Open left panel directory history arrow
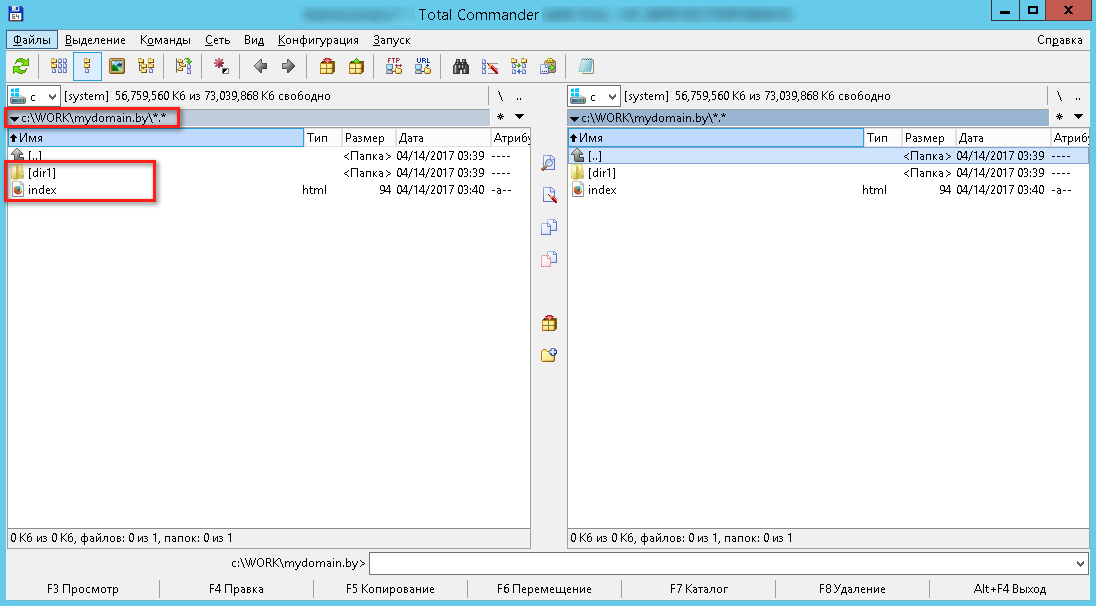 (519, 117)
